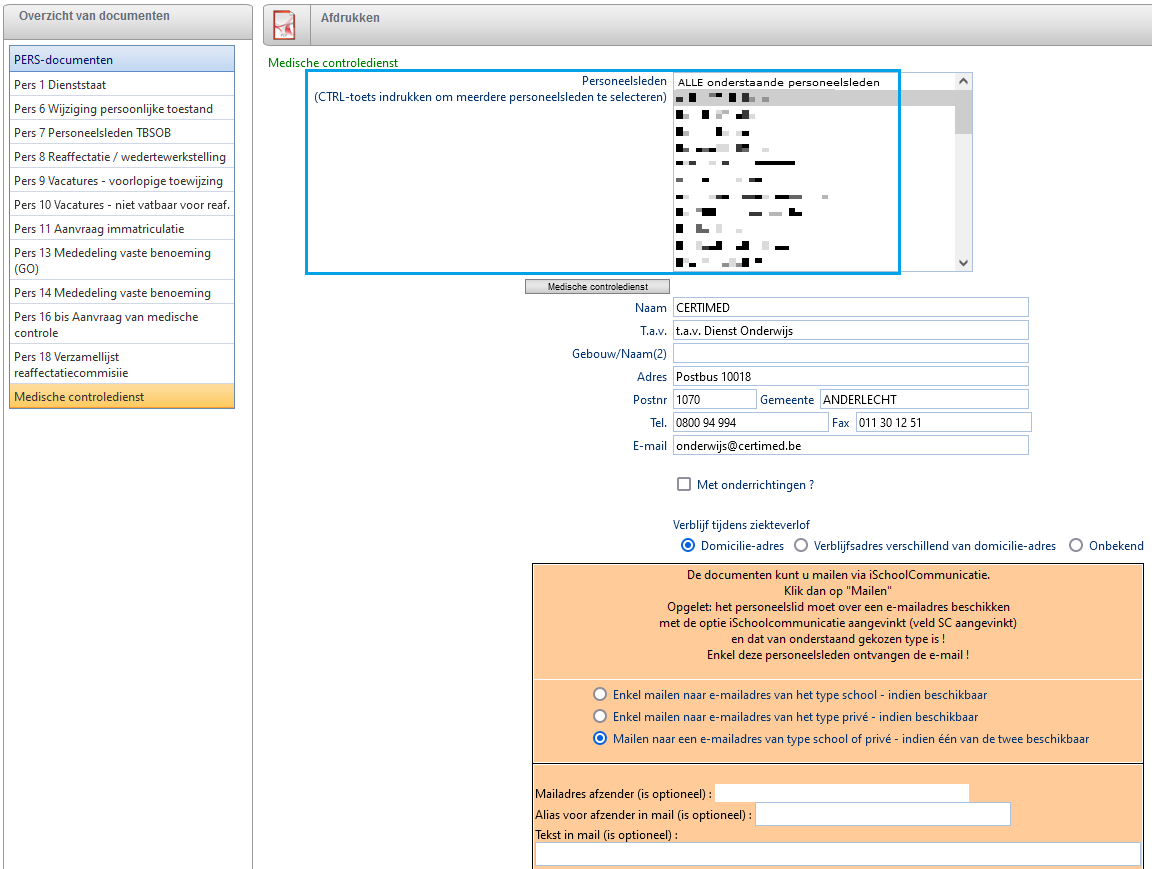Select mailing only to school type address
Viewport: 1152px width, 869px height.
(x=600, y=694)
